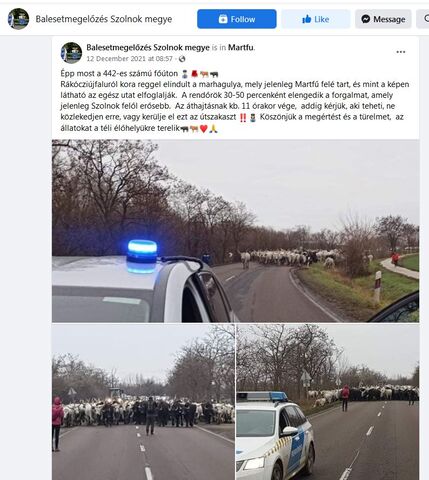The image size is (429, 480).
Task: Click the page name in the top header
Action: [x=104, y=19]
